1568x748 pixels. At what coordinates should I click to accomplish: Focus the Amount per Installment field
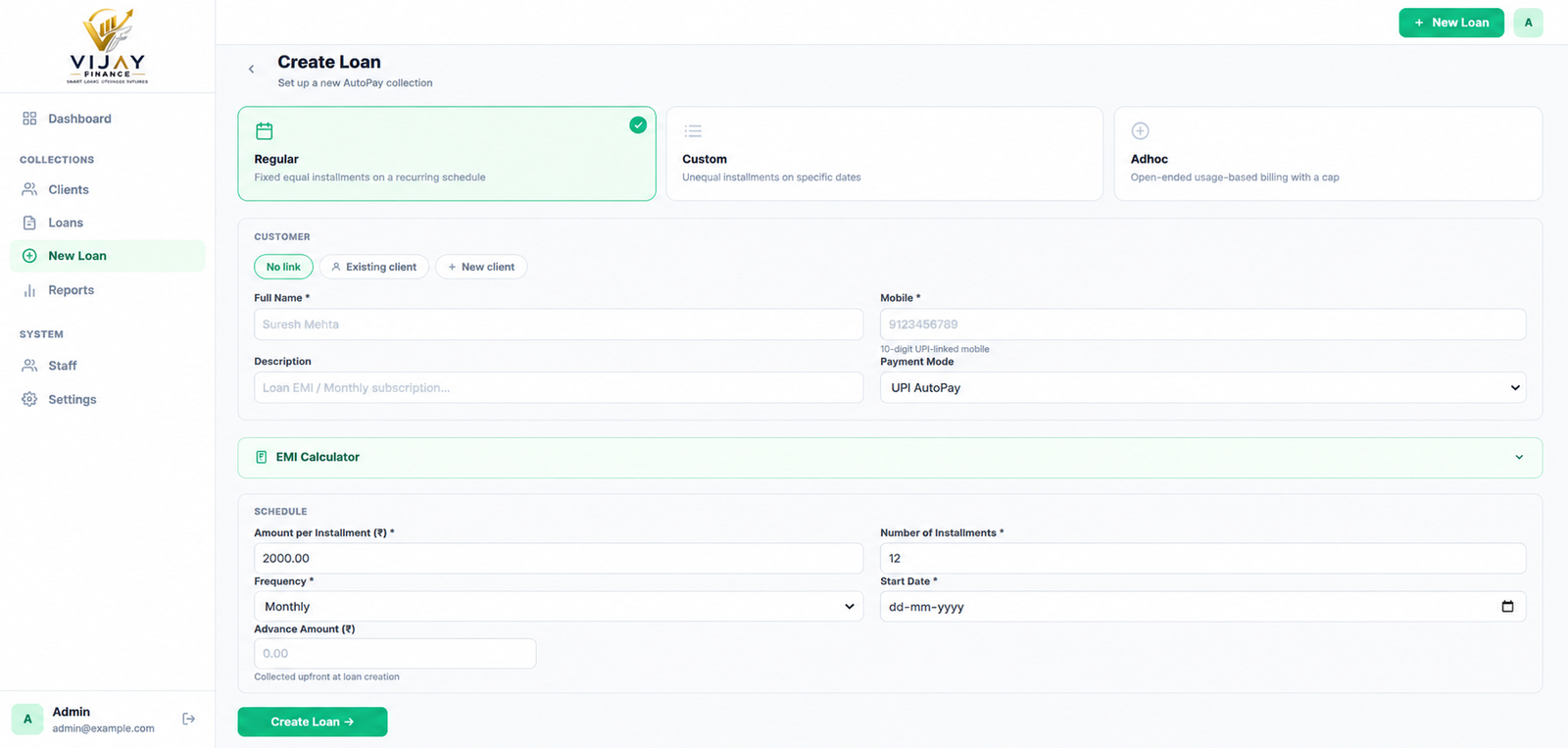559,558
